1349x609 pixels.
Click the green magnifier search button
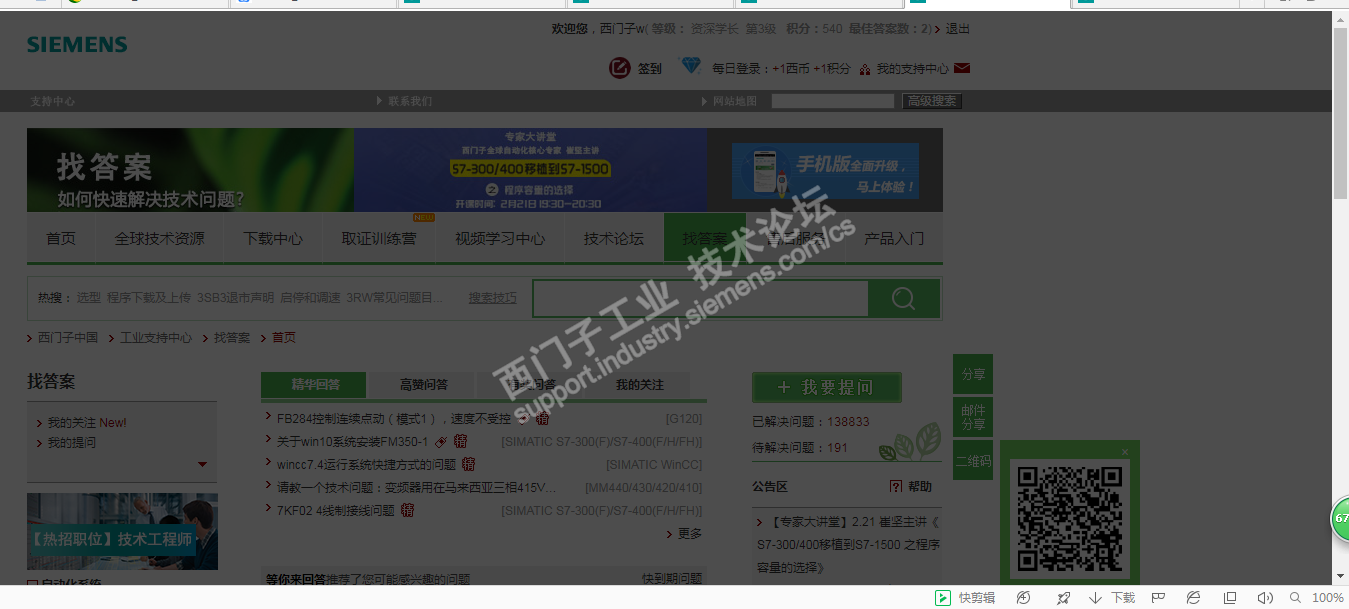click(904, 298)
